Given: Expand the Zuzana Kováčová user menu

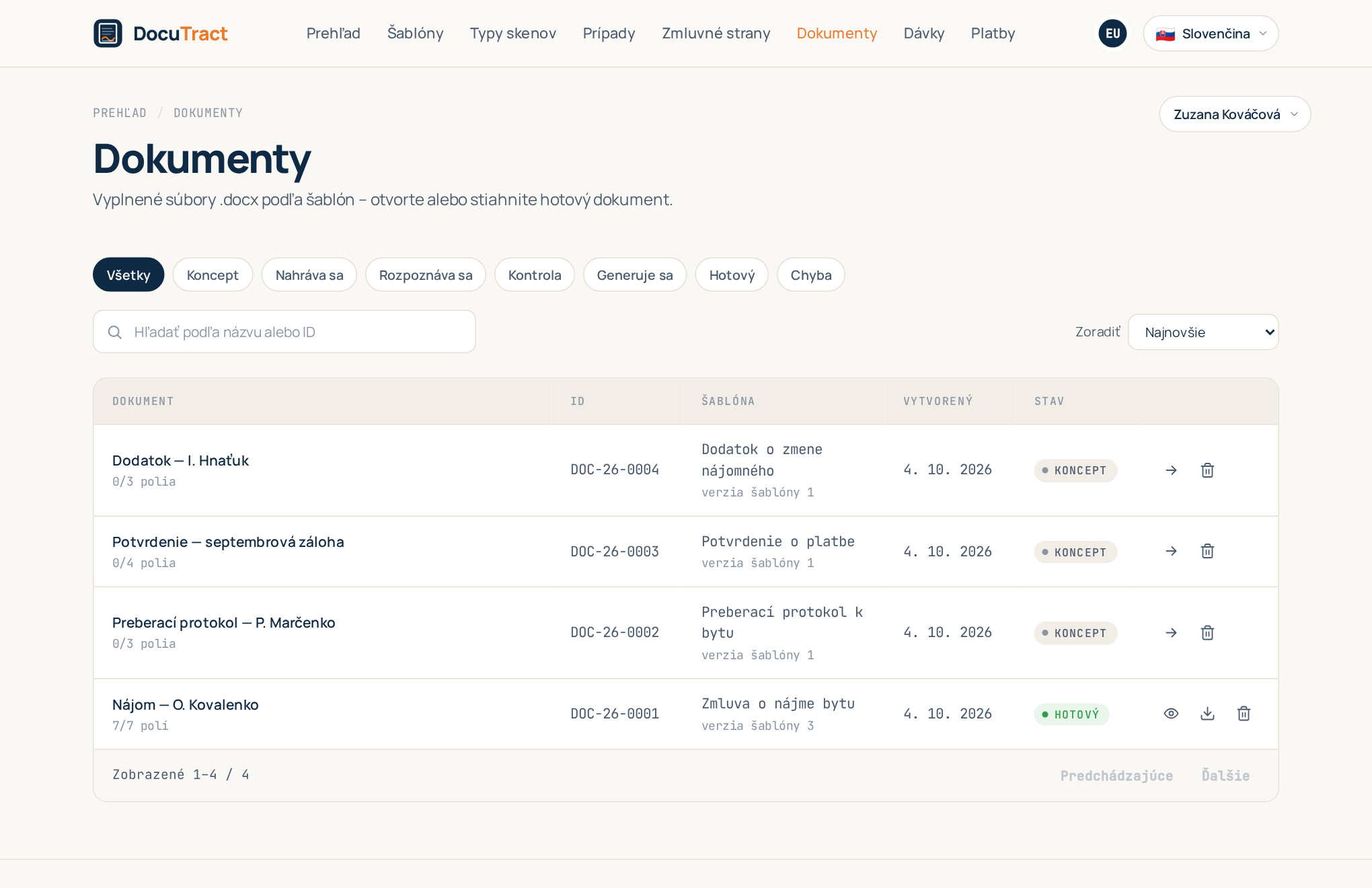Looking at the screenshot, I should [1235, 114].
